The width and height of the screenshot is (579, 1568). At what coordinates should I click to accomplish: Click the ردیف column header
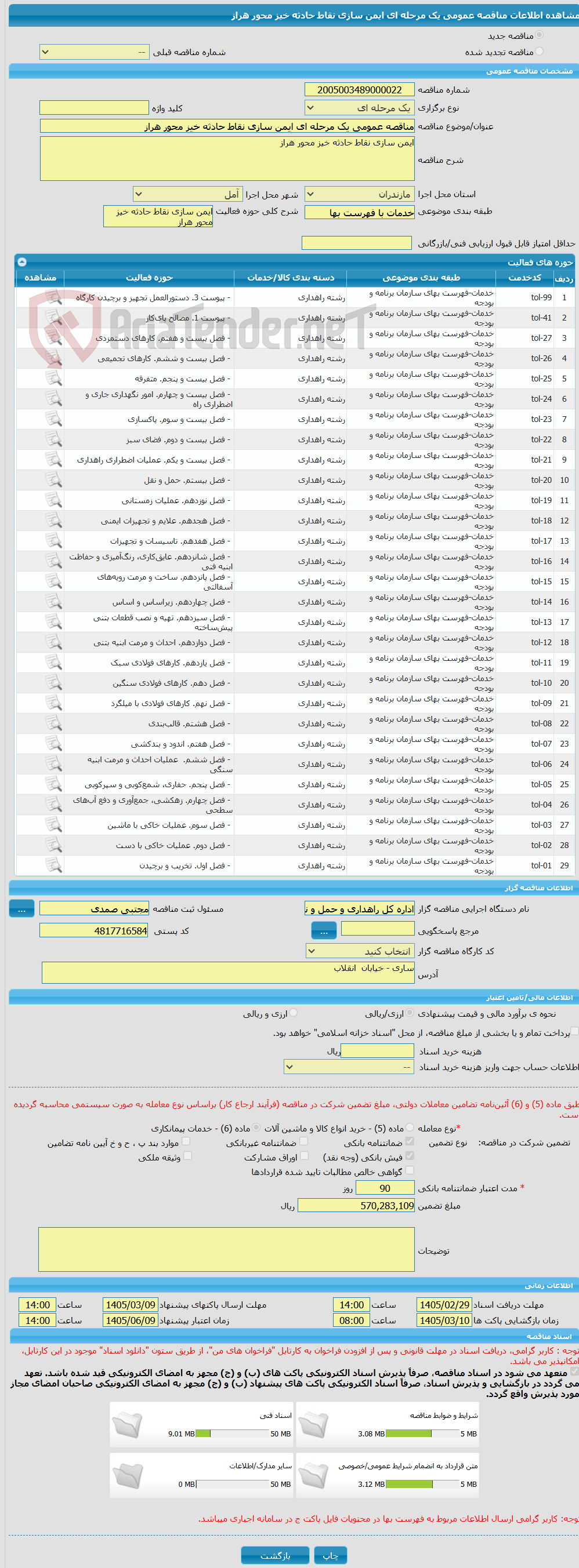click(x=564, y=278)
